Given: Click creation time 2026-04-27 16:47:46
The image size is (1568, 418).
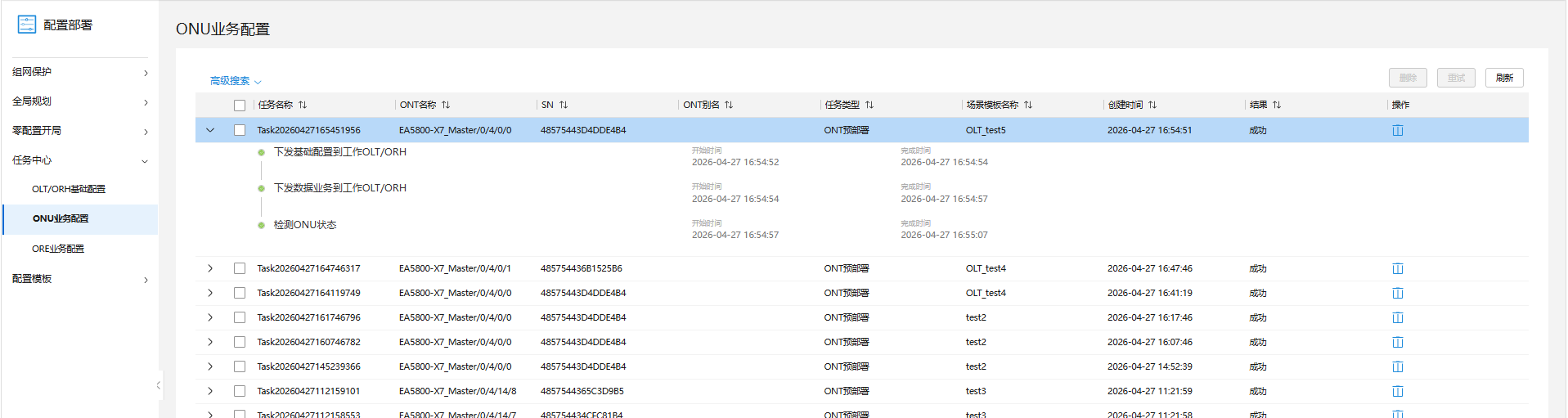Looking at the screenshot, I should tap(1149, 268).
